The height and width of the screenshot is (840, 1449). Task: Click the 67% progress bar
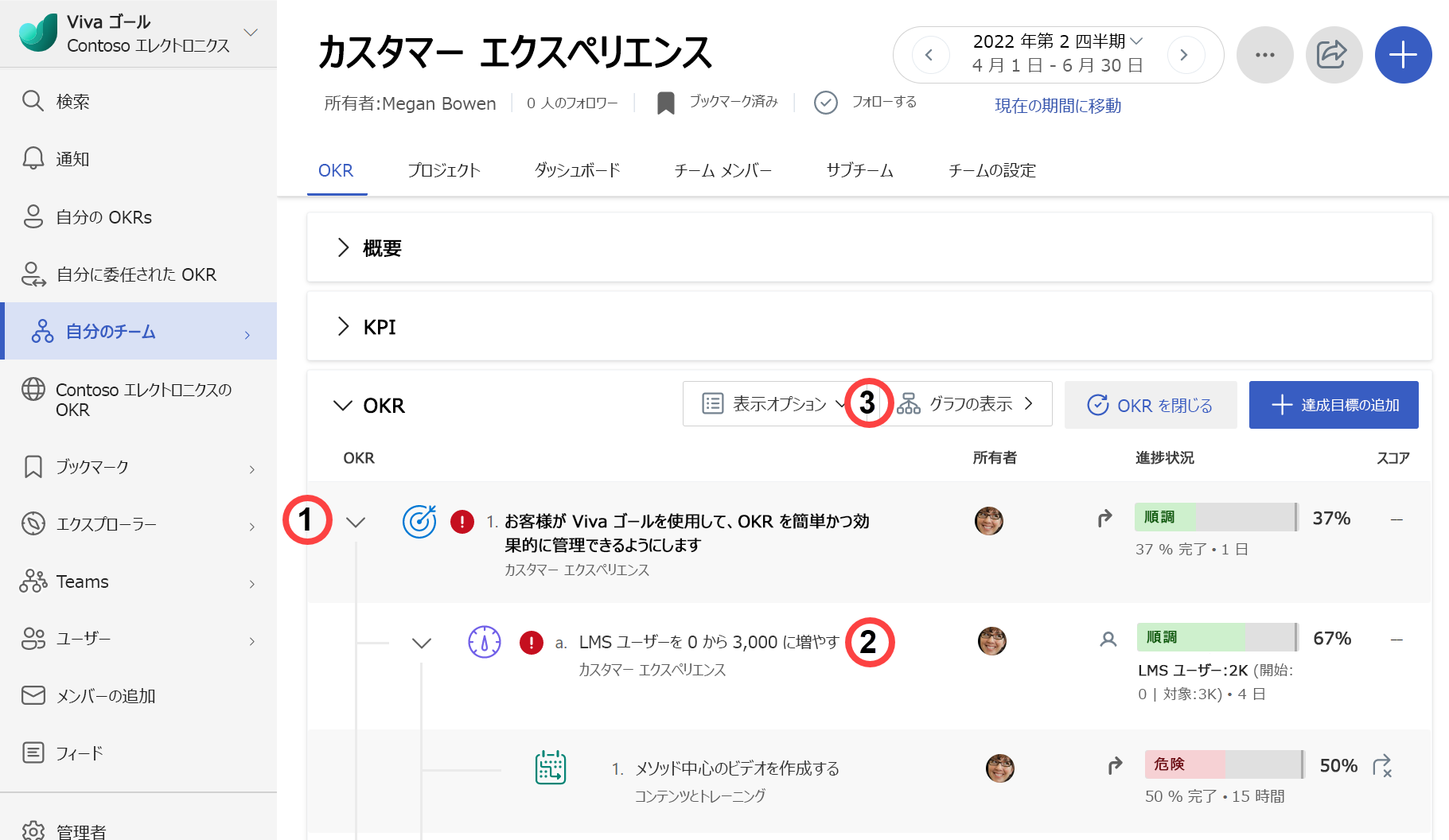pyautogui.click(x=1217, y=637)
